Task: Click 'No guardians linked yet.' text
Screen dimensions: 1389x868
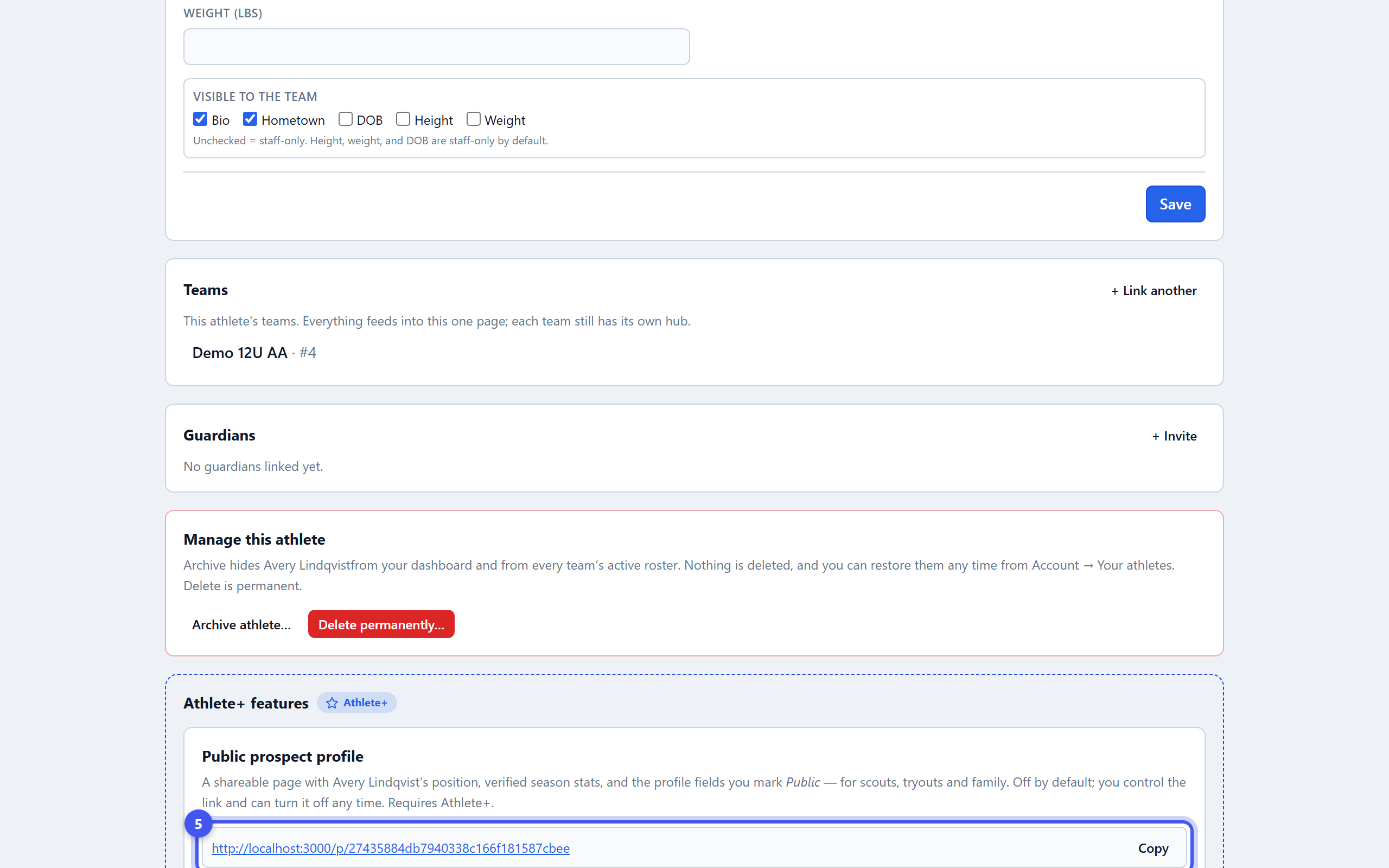Action: coord(253,466)
